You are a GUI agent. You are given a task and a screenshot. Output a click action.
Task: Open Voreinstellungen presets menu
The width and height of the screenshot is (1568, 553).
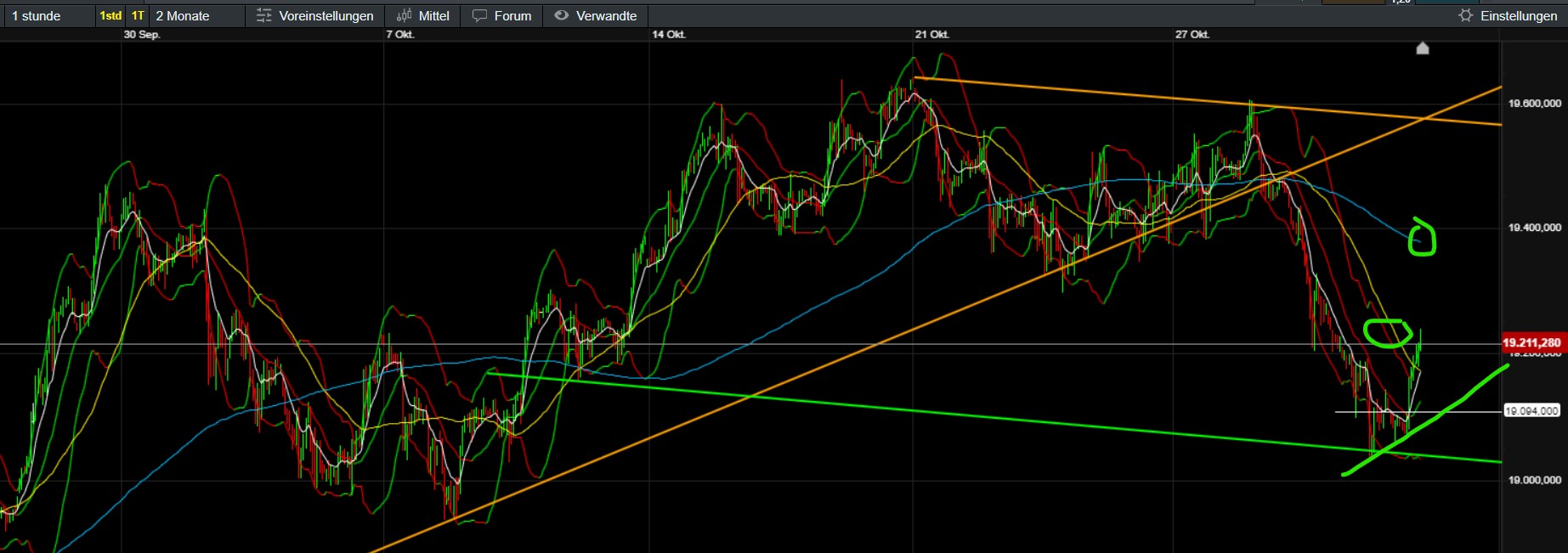pos(314,16)
